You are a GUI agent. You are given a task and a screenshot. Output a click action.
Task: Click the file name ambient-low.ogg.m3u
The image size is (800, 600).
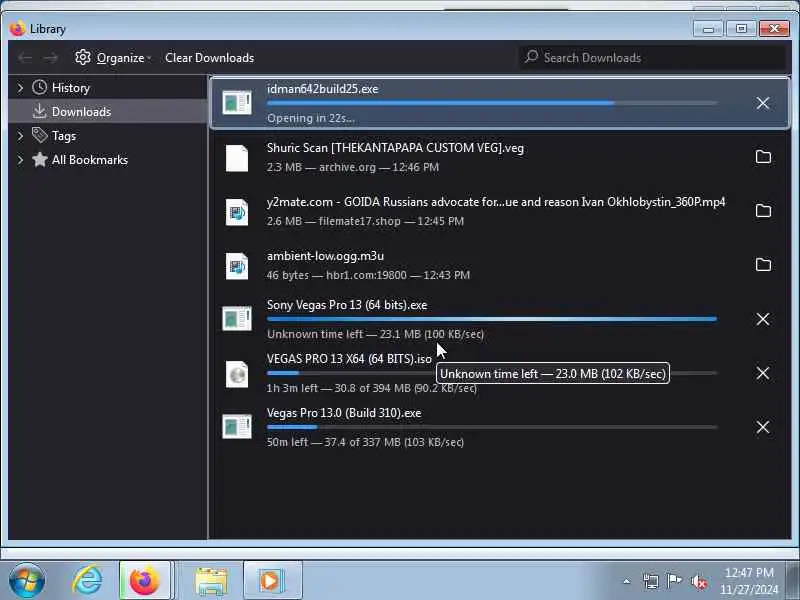tap(325, 256)
